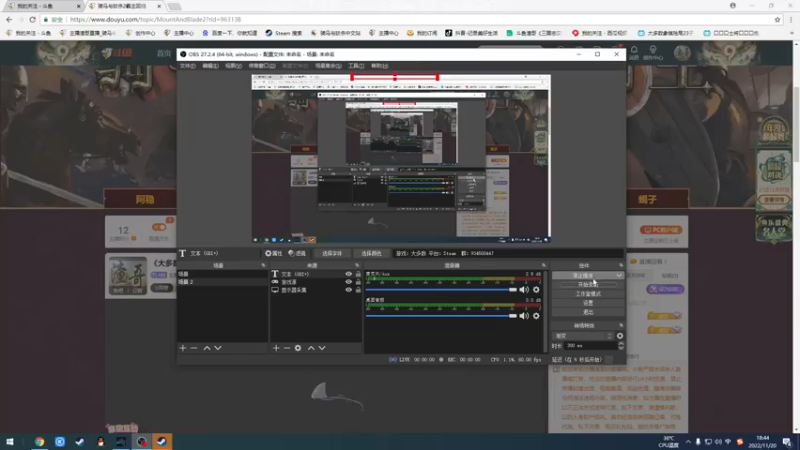This screenshot has height=450, width=800.
Task: Open Desktop Audio settings gear
Action: [x=536, y=316]
